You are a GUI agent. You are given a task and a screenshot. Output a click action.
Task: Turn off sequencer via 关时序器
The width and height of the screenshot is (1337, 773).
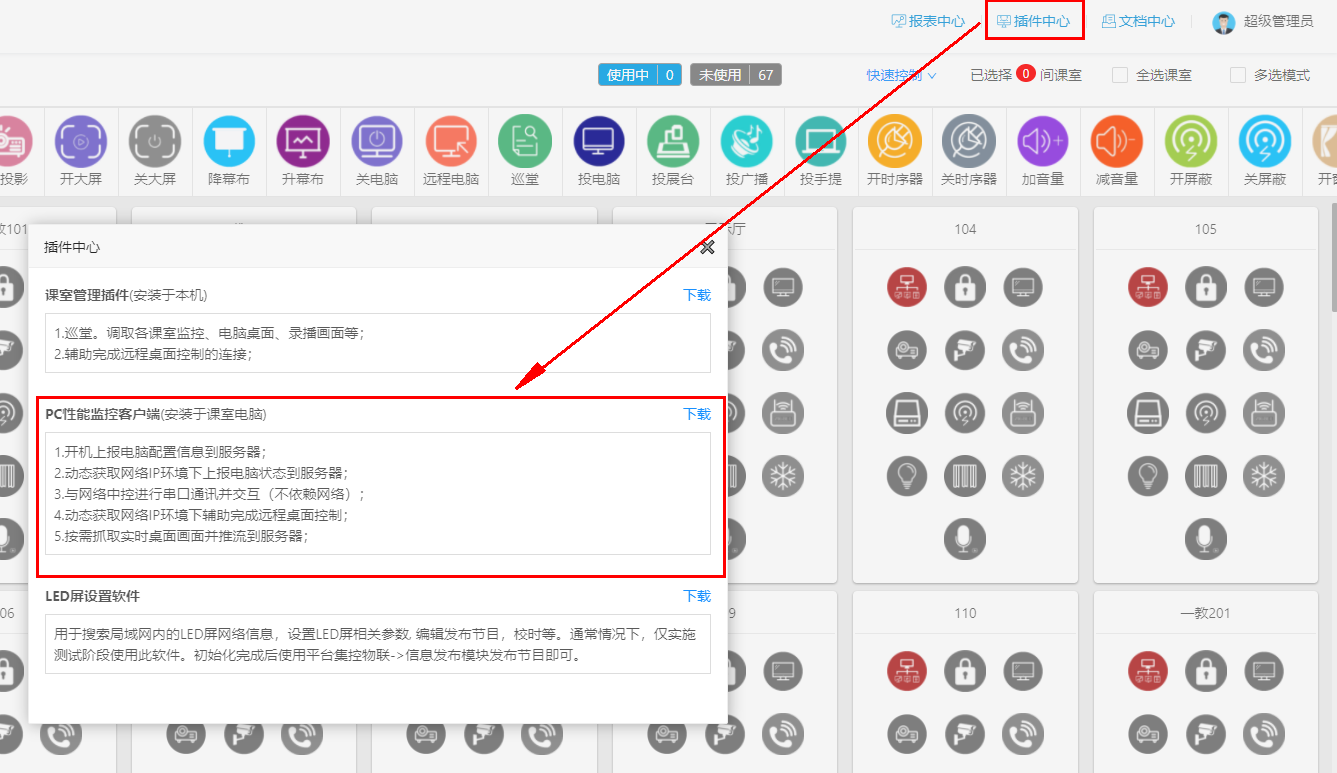tap(969, 141)
